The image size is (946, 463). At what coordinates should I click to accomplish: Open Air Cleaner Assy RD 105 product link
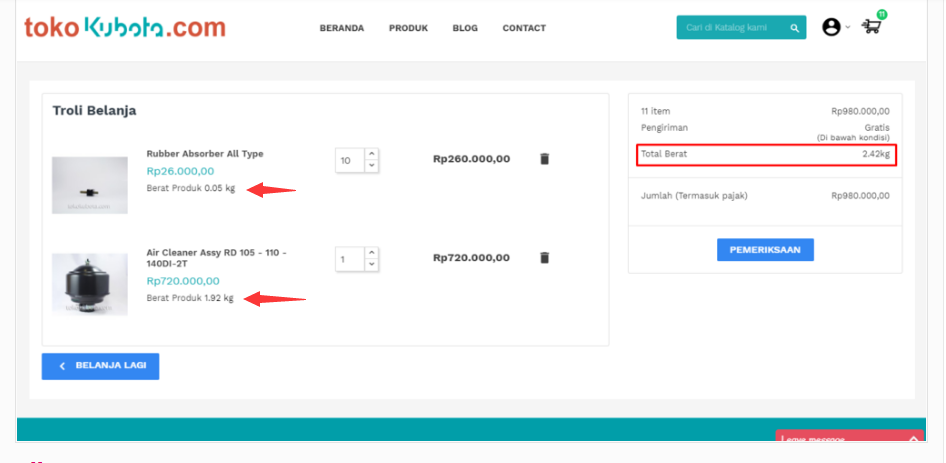point(217,258)
